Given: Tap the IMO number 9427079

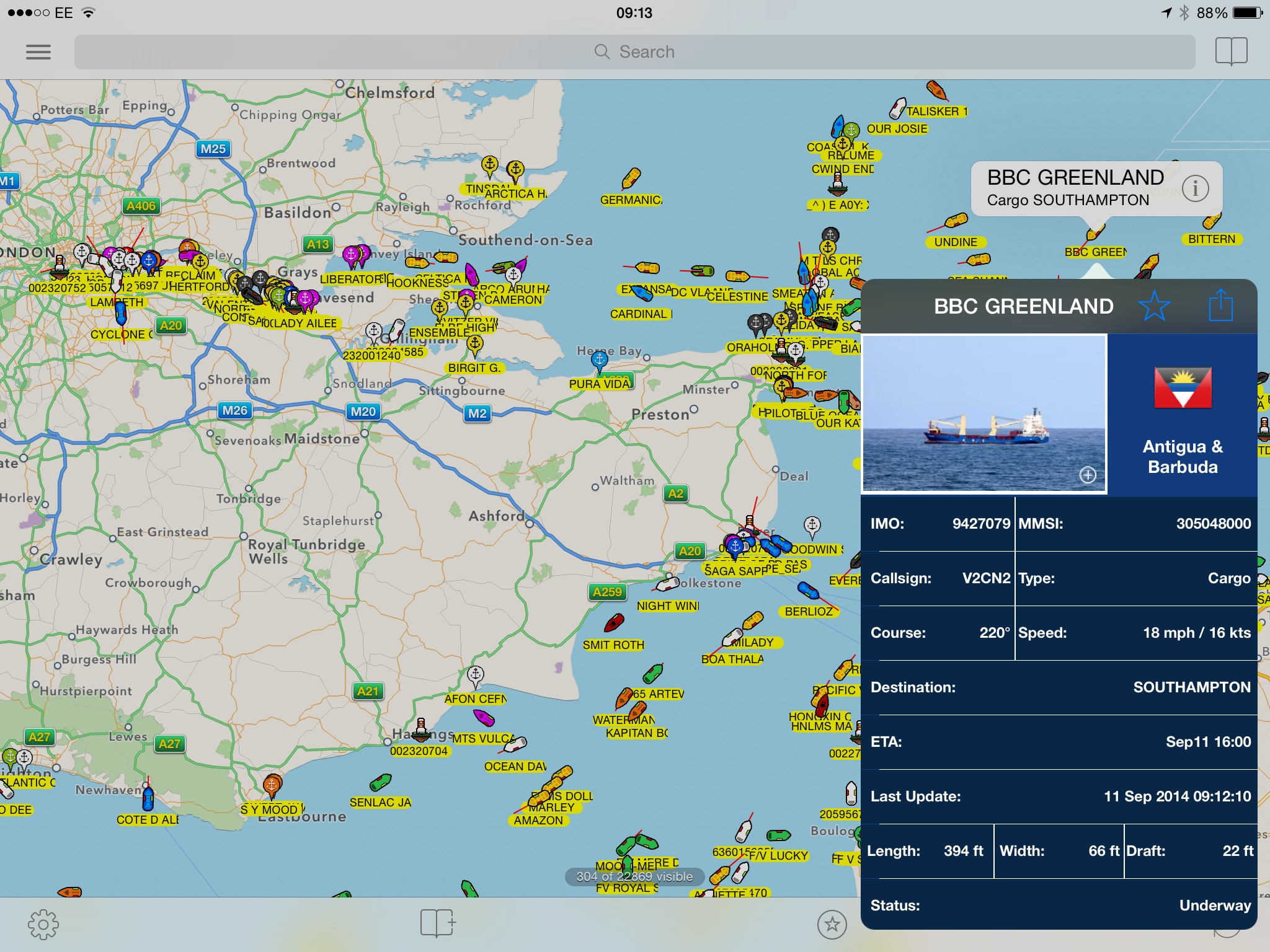Looking at the screenshot, I should pos(981,524).
